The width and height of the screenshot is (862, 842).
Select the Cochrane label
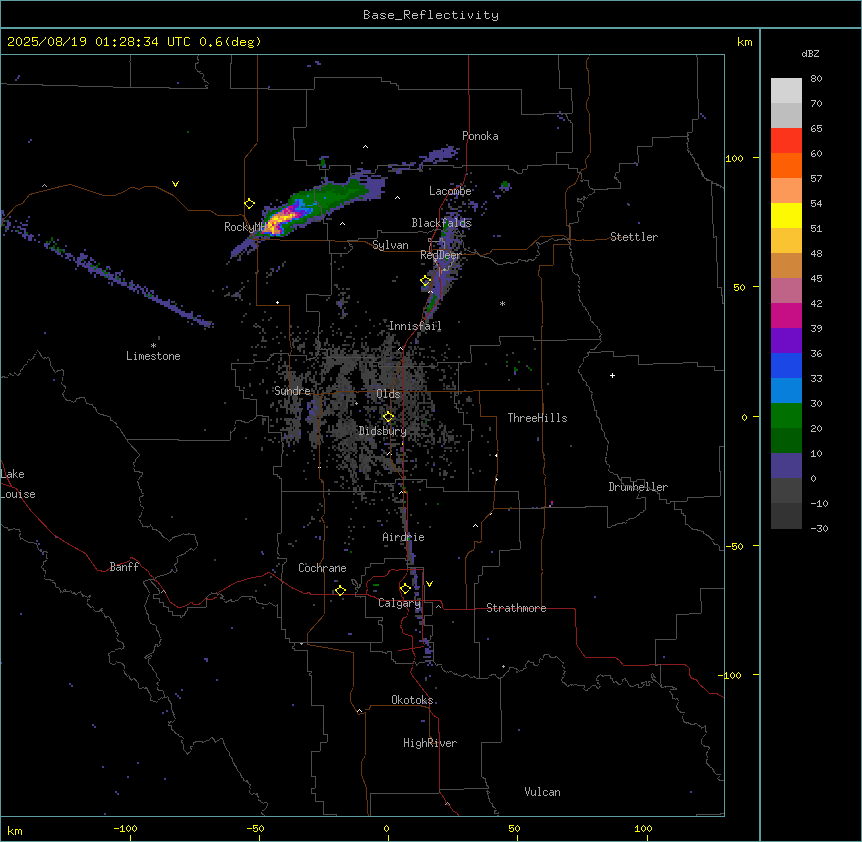coord(322,568)
